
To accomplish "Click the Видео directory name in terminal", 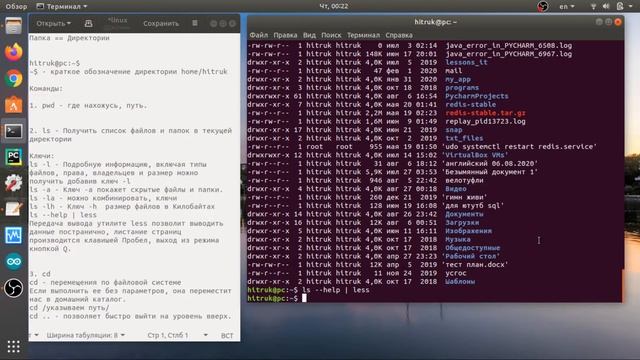I will click(x=456, y=189).
